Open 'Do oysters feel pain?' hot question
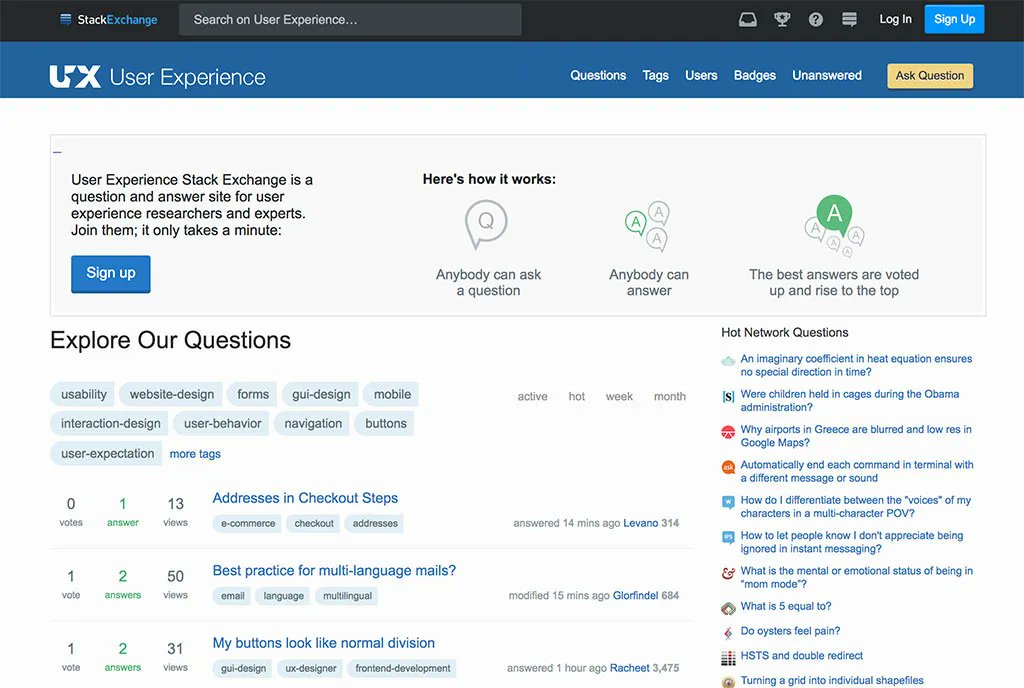1024x688 pixels. pyautogui.click(x=790, y=631)
